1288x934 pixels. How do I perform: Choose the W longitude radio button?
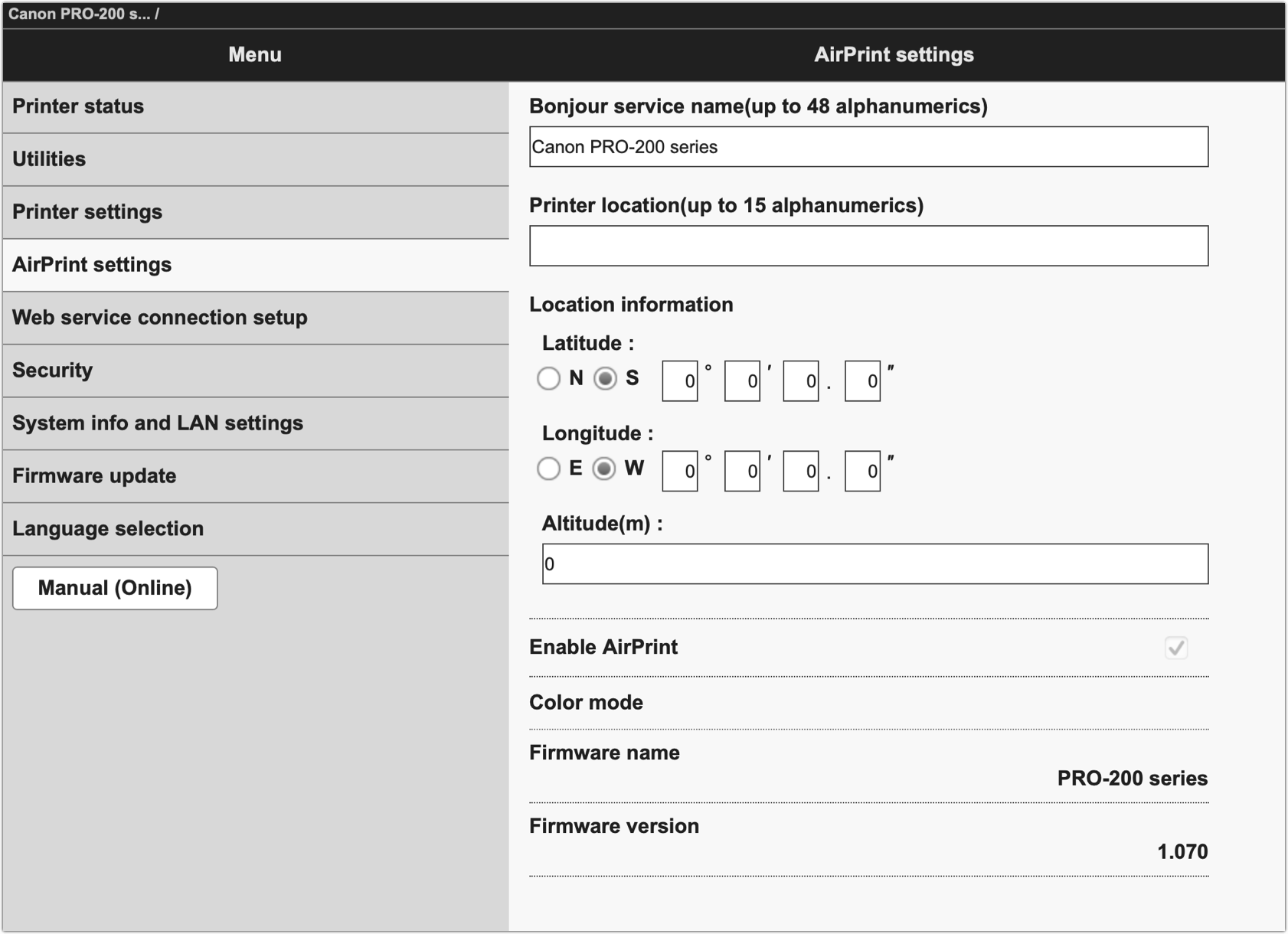tap(604, 469)
